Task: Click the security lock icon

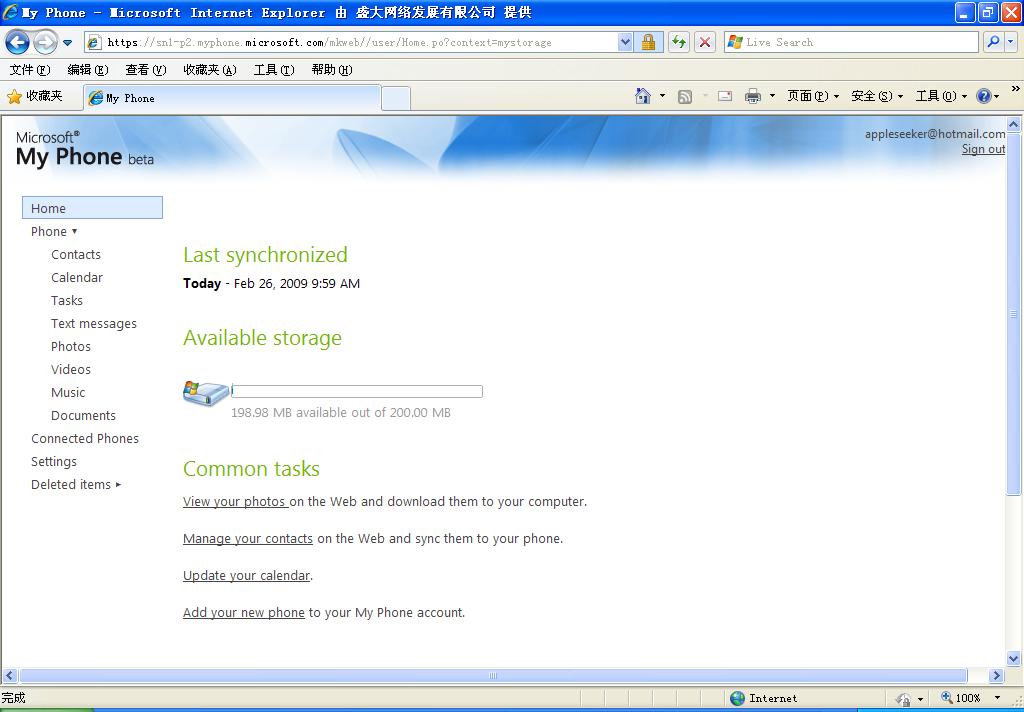Action: (648, 42)
